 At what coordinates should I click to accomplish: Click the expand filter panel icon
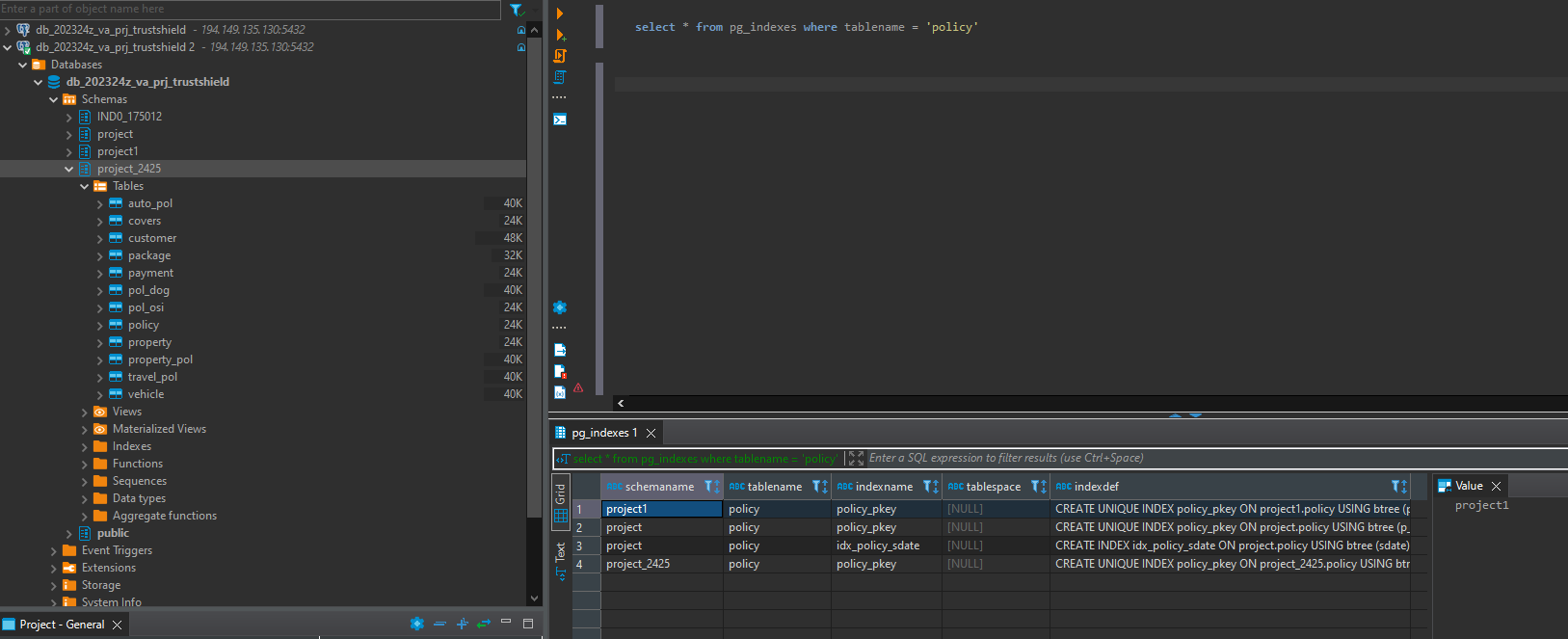856,459
